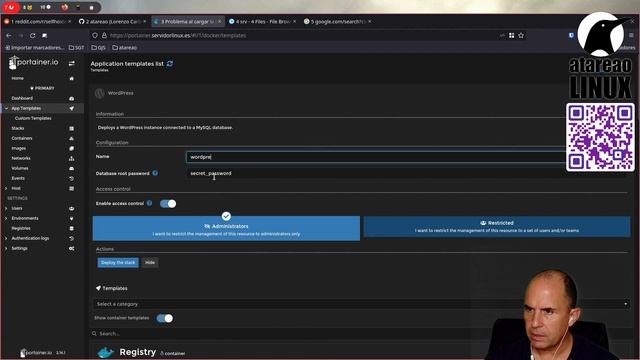This screenshot has width=640, height=360.
Task: Switch to the reddit.com browser tab
Action: point(38,22)
